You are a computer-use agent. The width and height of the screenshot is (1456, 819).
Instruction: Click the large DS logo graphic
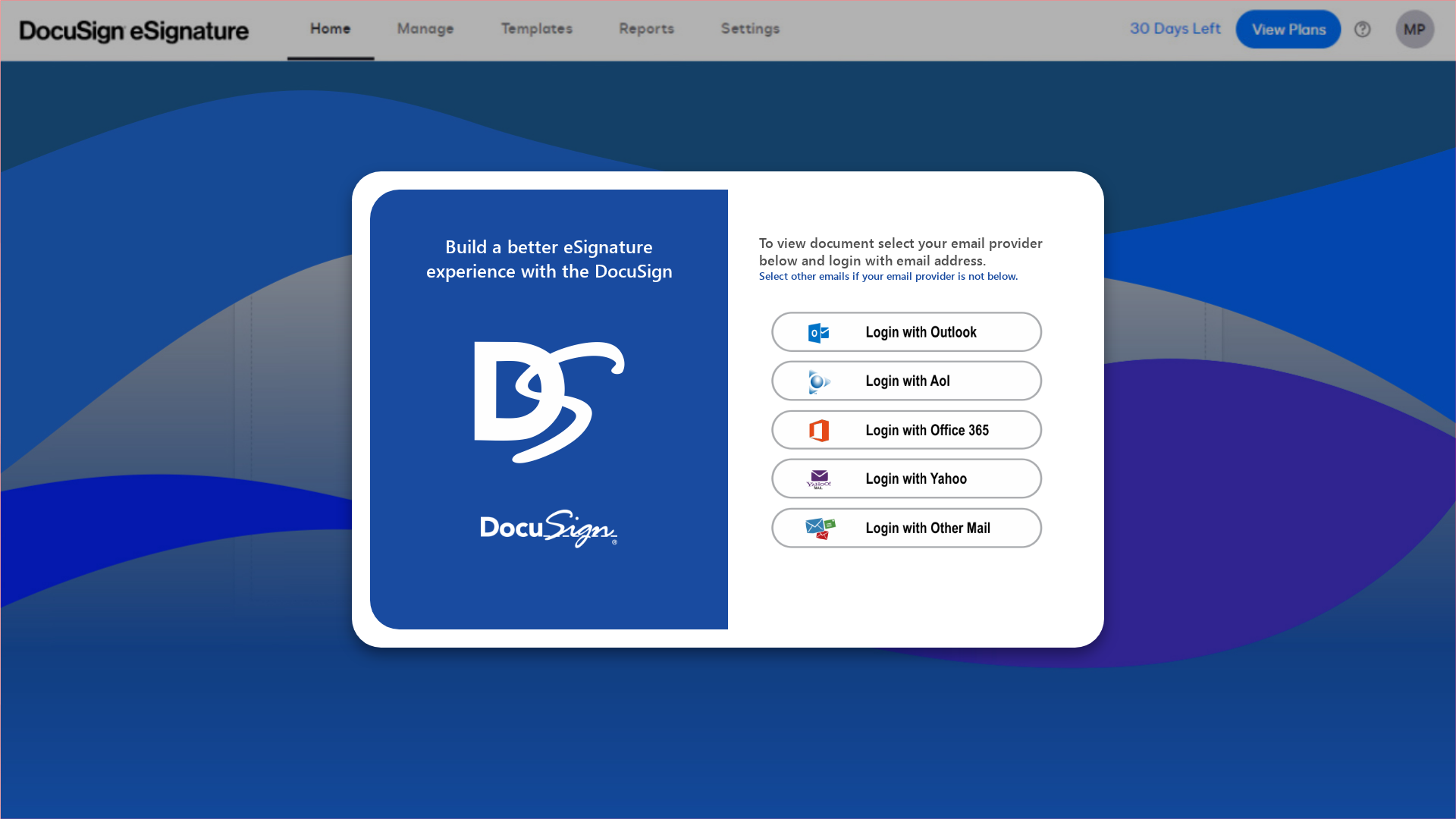pos(549,402)
